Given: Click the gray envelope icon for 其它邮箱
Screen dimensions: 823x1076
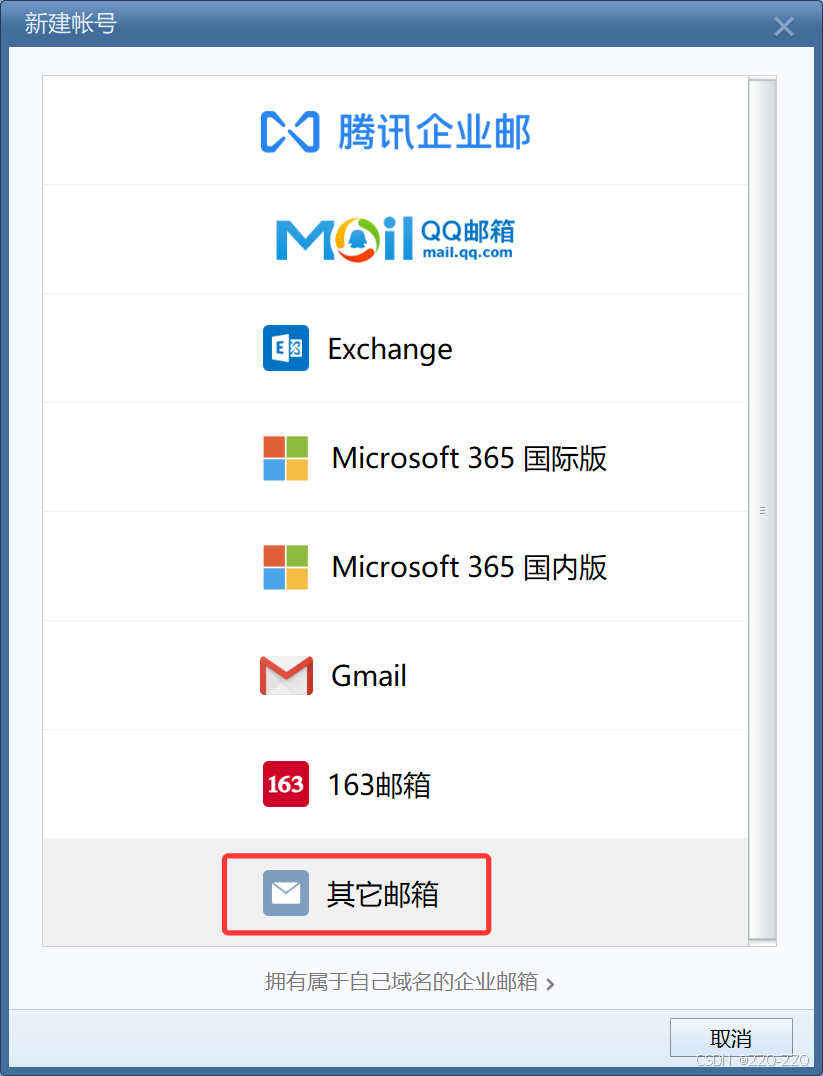Looking at the screenshot, I should click(286, 893).
